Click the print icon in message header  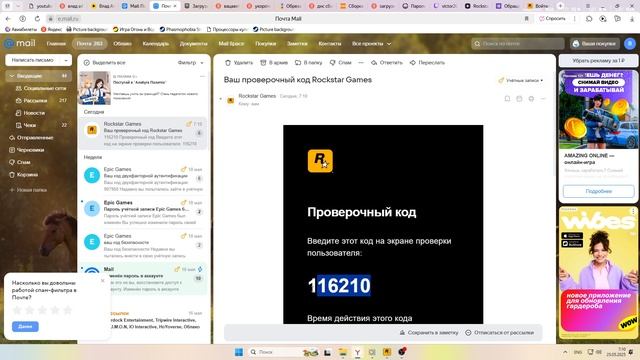[x=531, y=98]
